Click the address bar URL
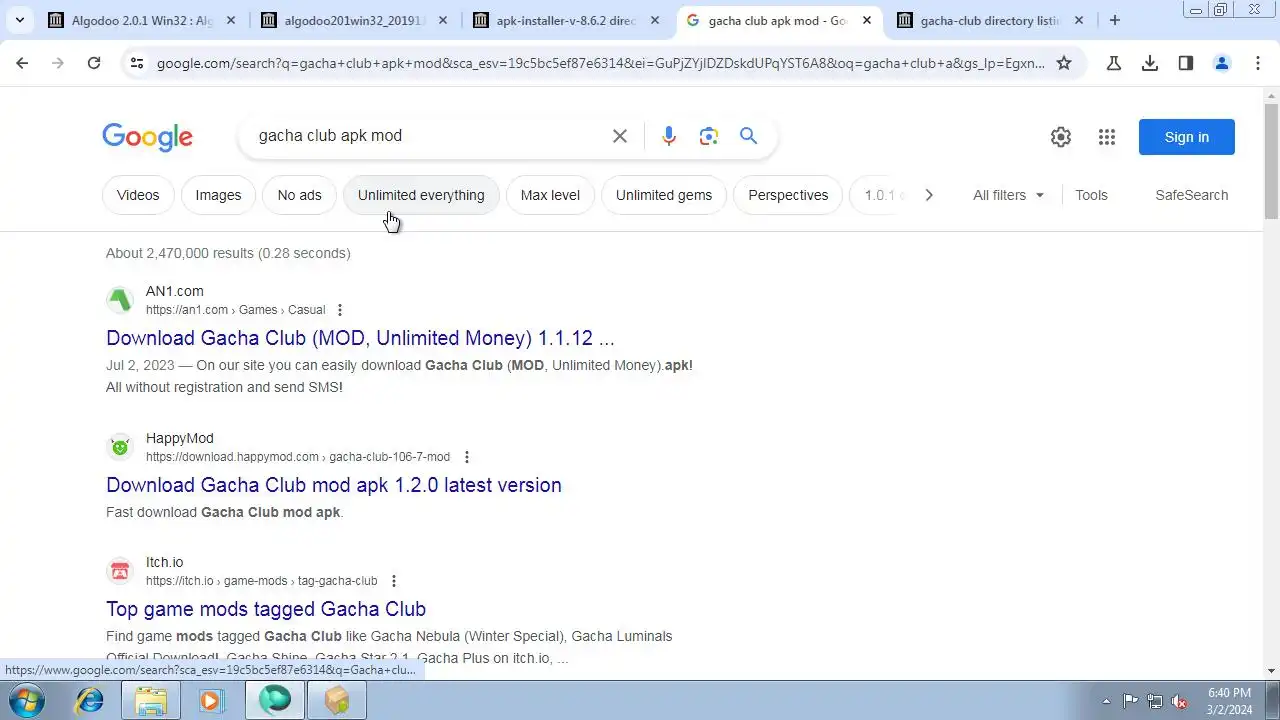 [600, 63]
